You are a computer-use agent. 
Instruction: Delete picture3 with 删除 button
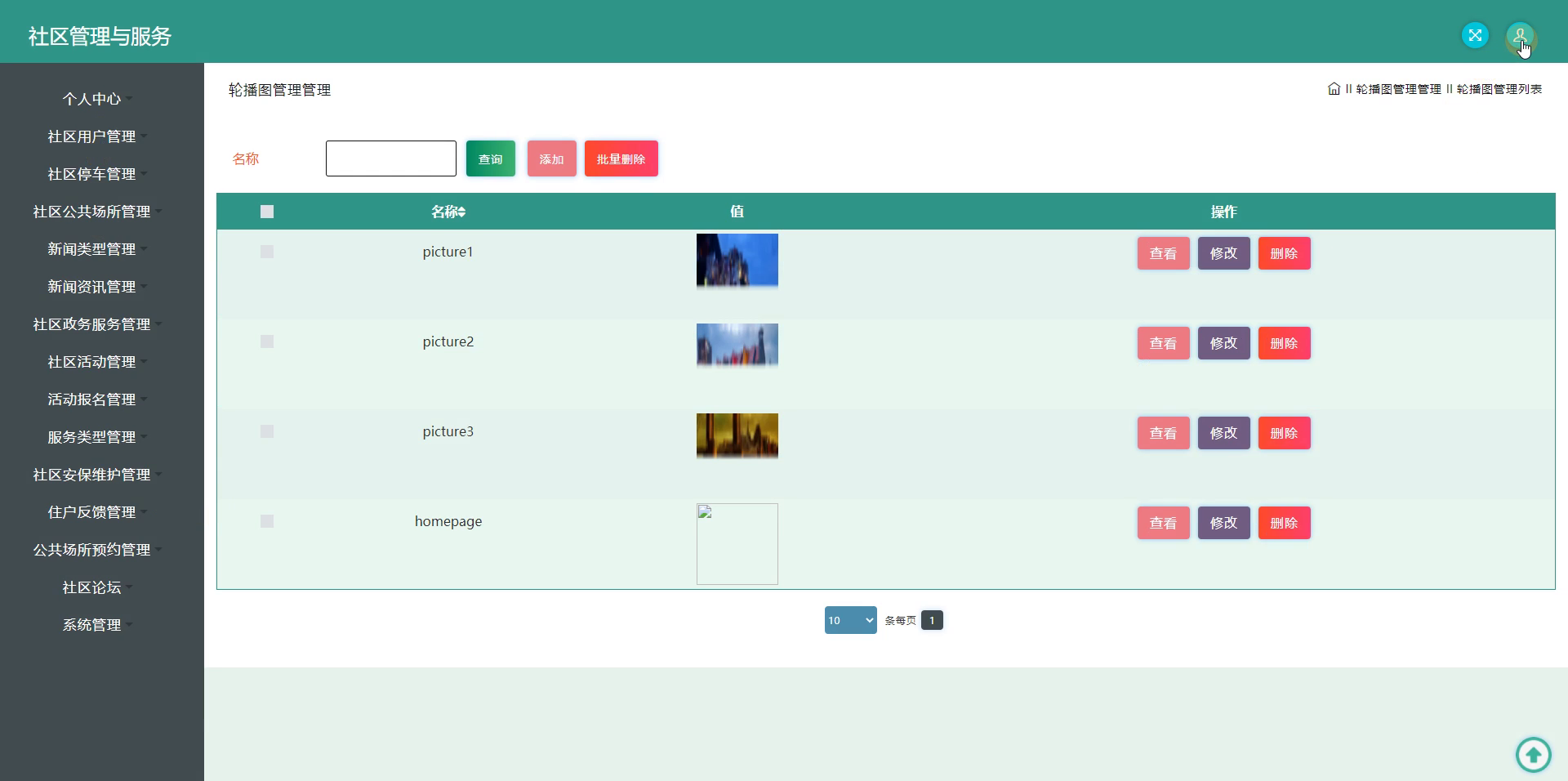1285,433
